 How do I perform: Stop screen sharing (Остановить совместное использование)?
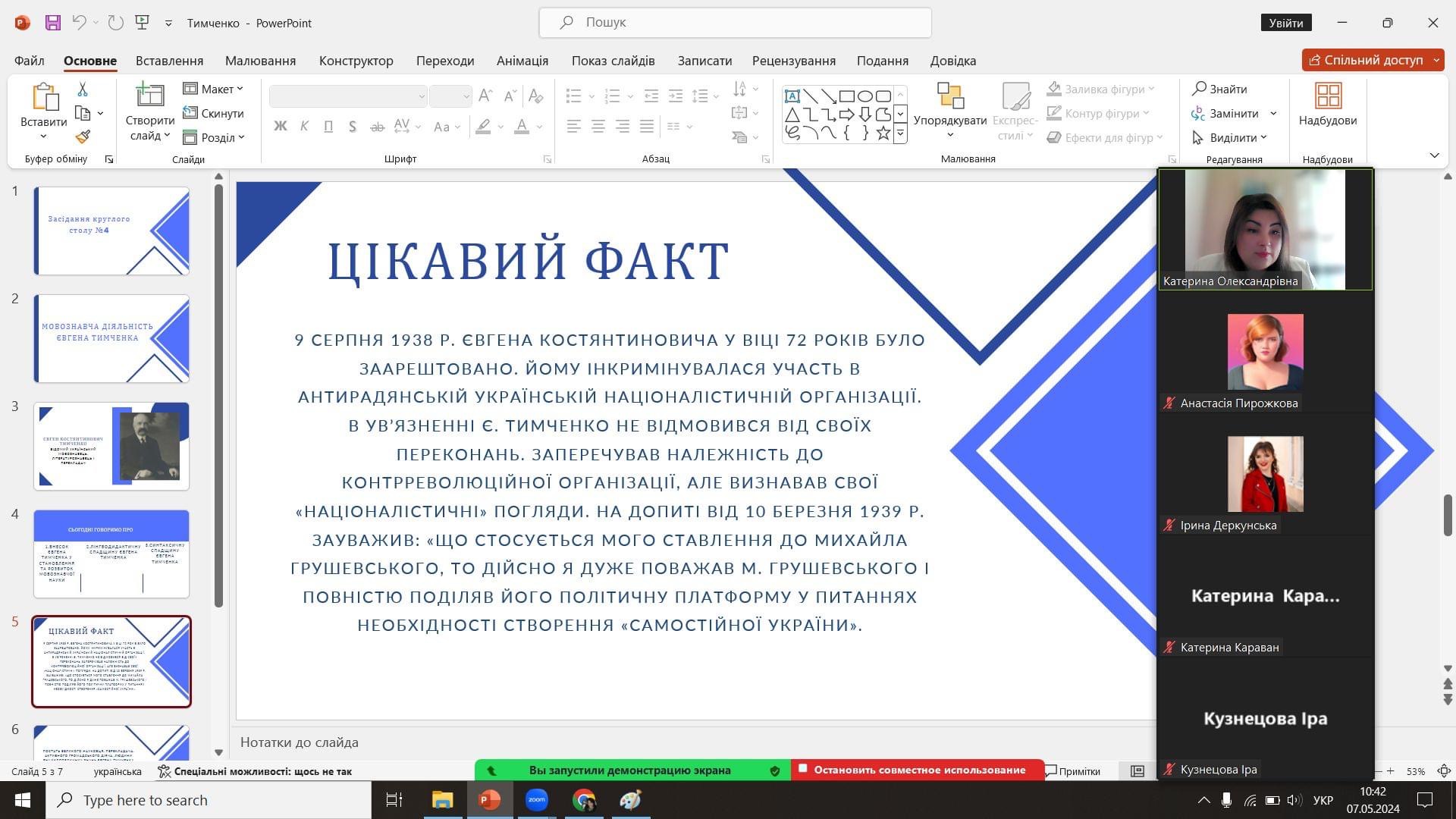tap(918, 770)
